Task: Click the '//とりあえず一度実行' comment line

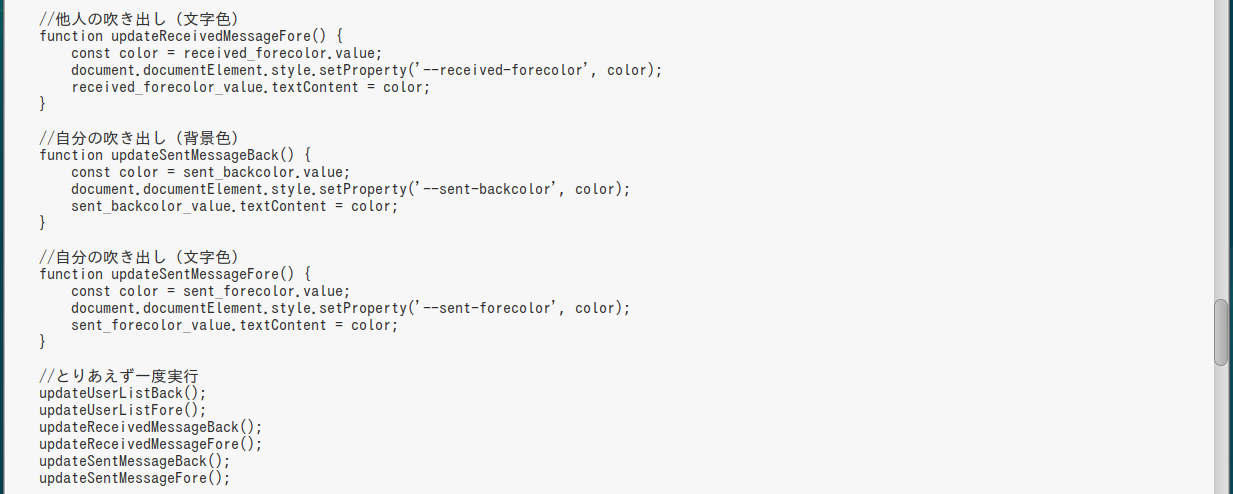Action: (118, 376)
